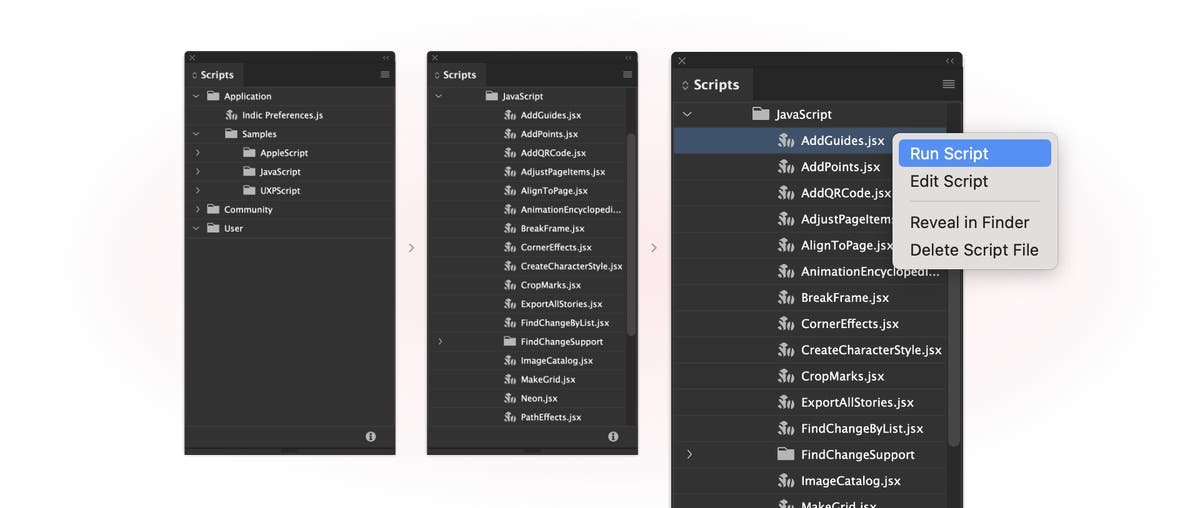The image size is (1200, 508).
Task: Click CropMarks.jsx script icon in large context-menu panel
Action: tap(786, 376)
